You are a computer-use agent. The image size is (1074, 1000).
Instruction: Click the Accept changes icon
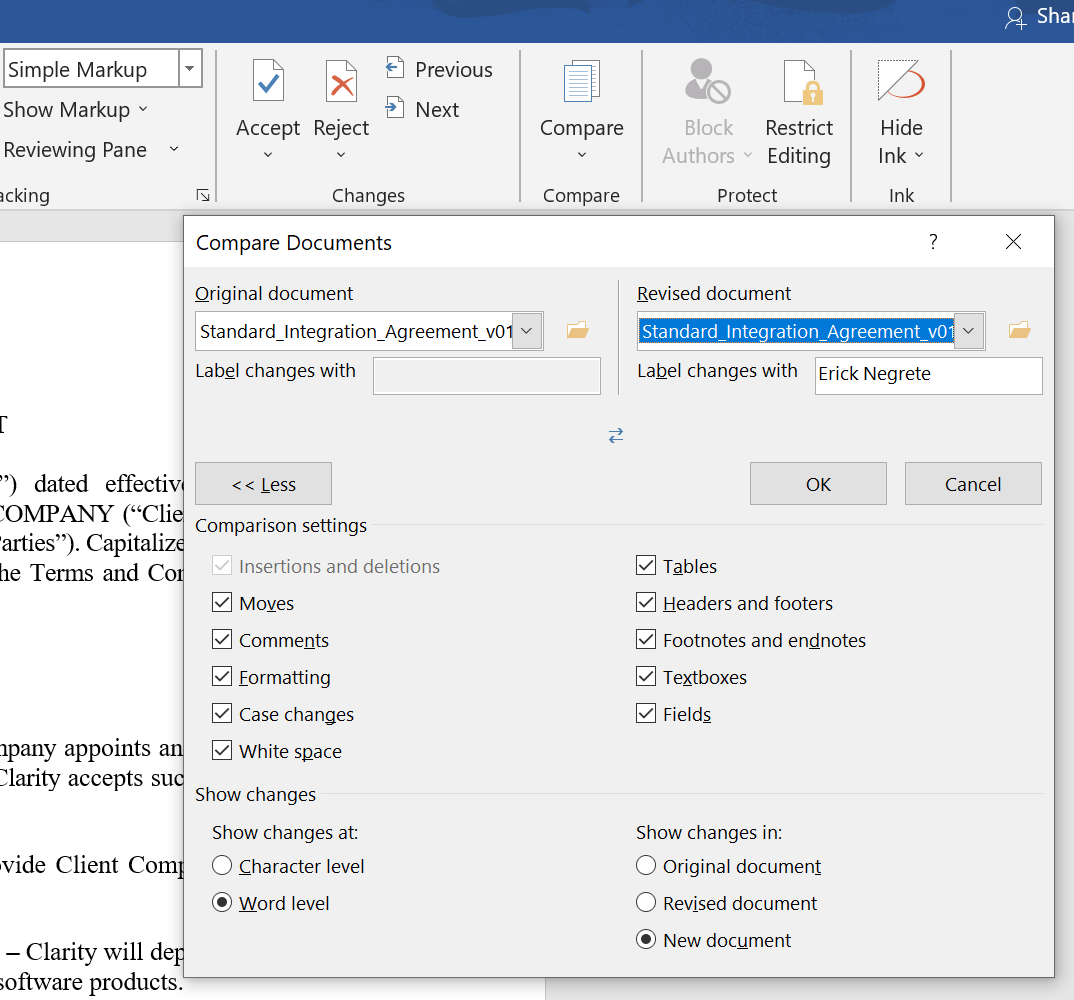click(x=268, y=82)
